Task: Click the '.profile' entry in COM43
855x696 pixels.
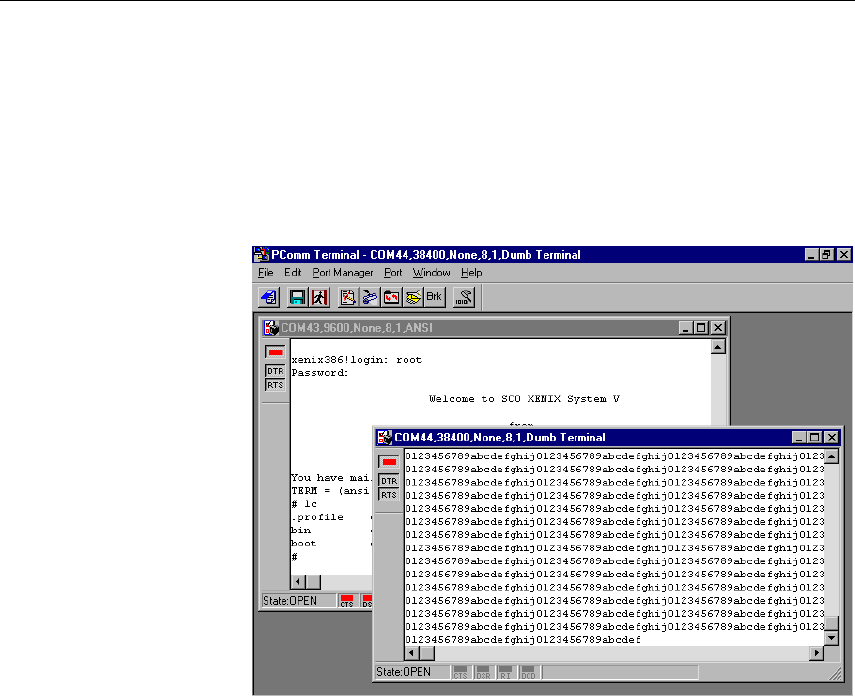Action: click(x=317, y=517)
